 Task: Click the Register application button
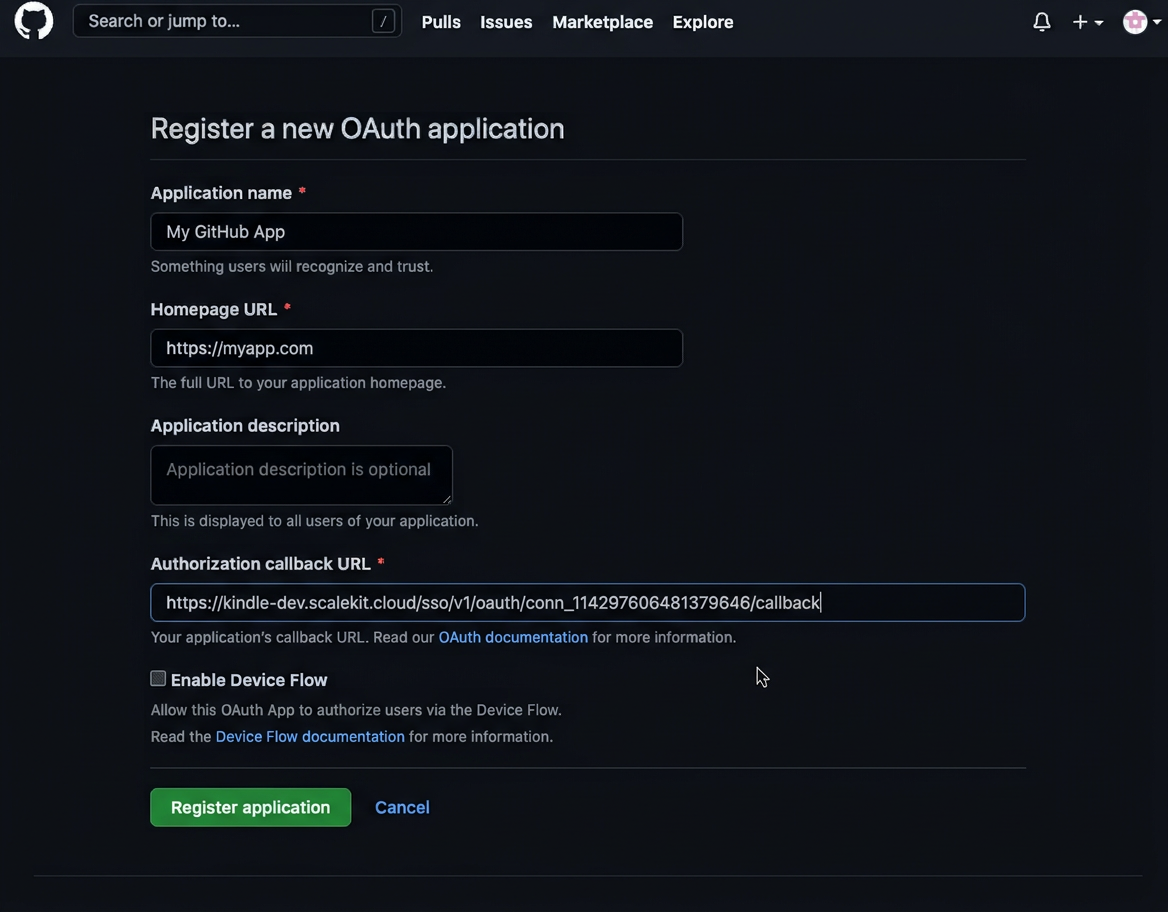click(x=250, y=807)
